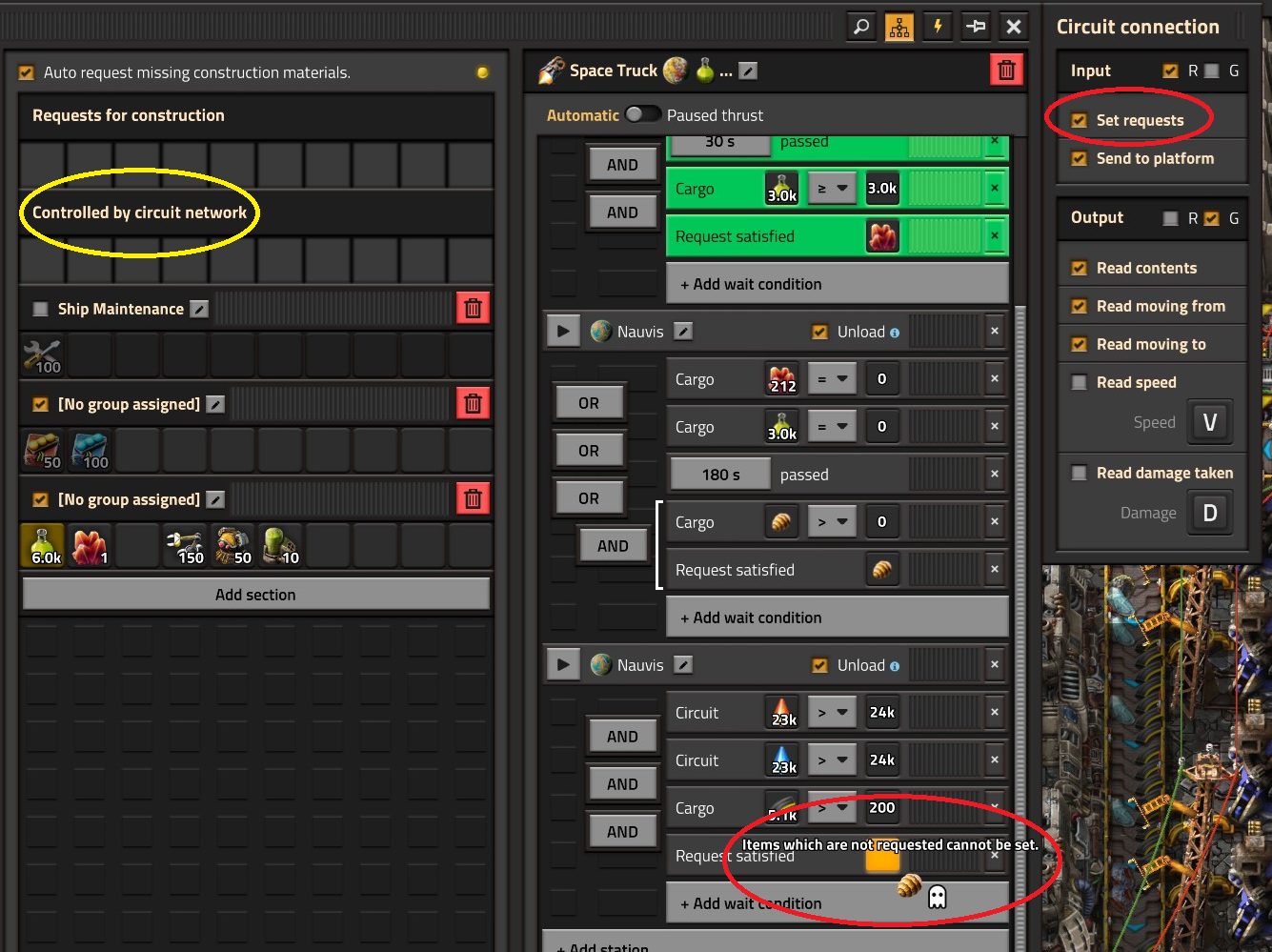Rename Space Truck via the pencil icon
This screenshot has width=1272, height=952.
point(749,71)
